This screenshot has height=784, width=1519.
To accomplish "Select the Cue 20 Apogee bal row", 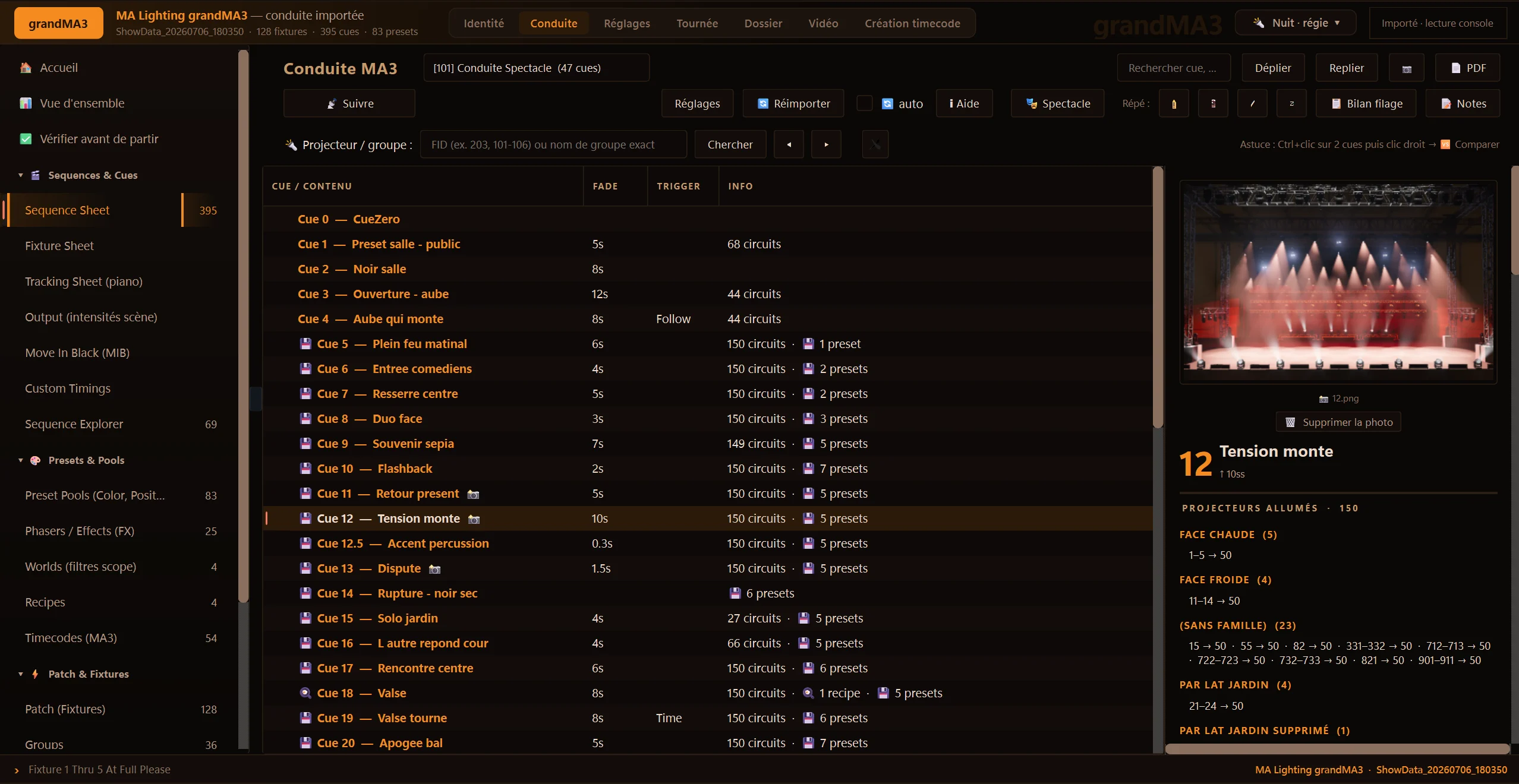I will 707,743.
